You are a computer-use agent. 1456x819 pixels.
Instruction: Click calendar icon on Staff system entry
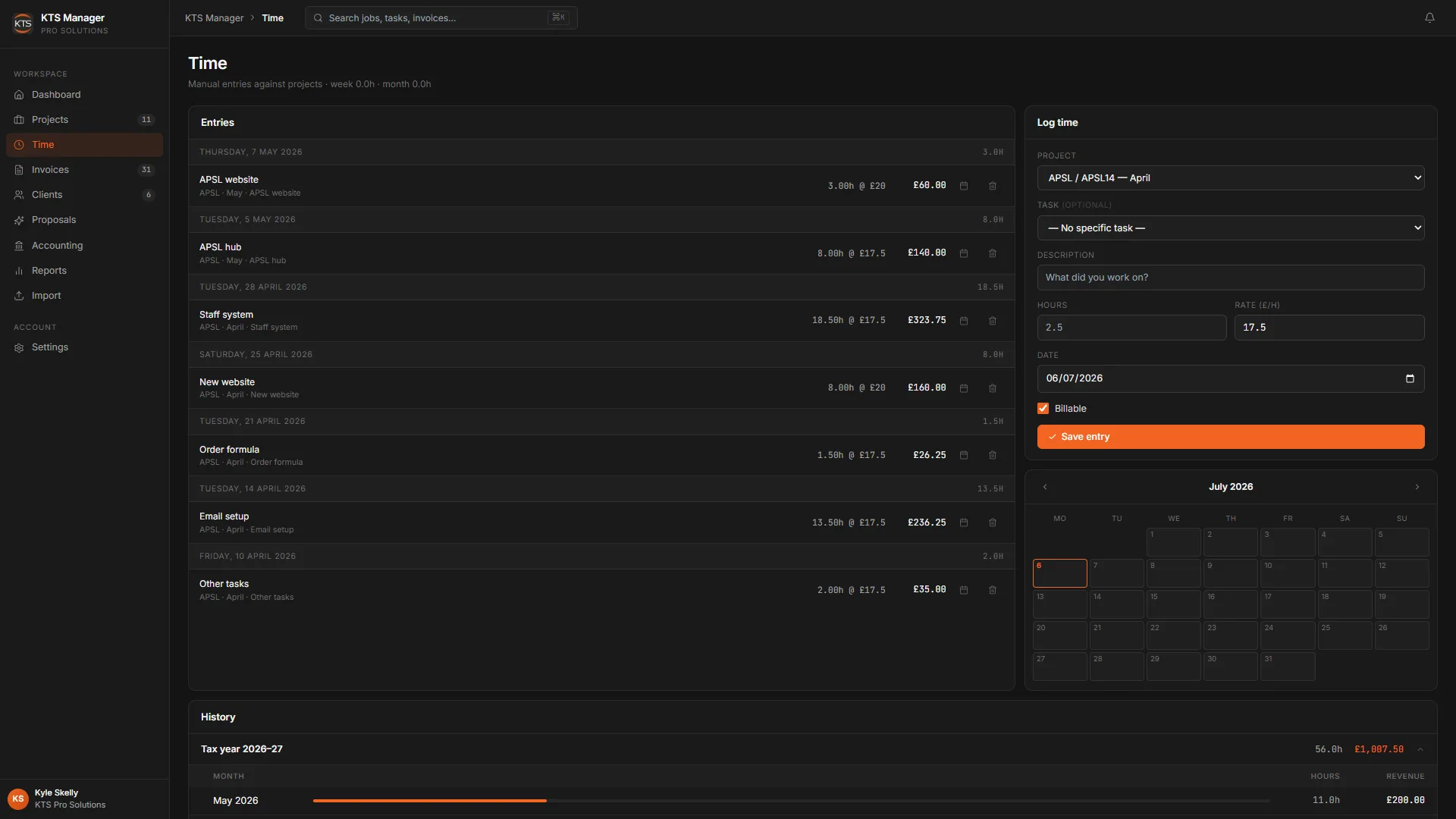tap(964, 321)
